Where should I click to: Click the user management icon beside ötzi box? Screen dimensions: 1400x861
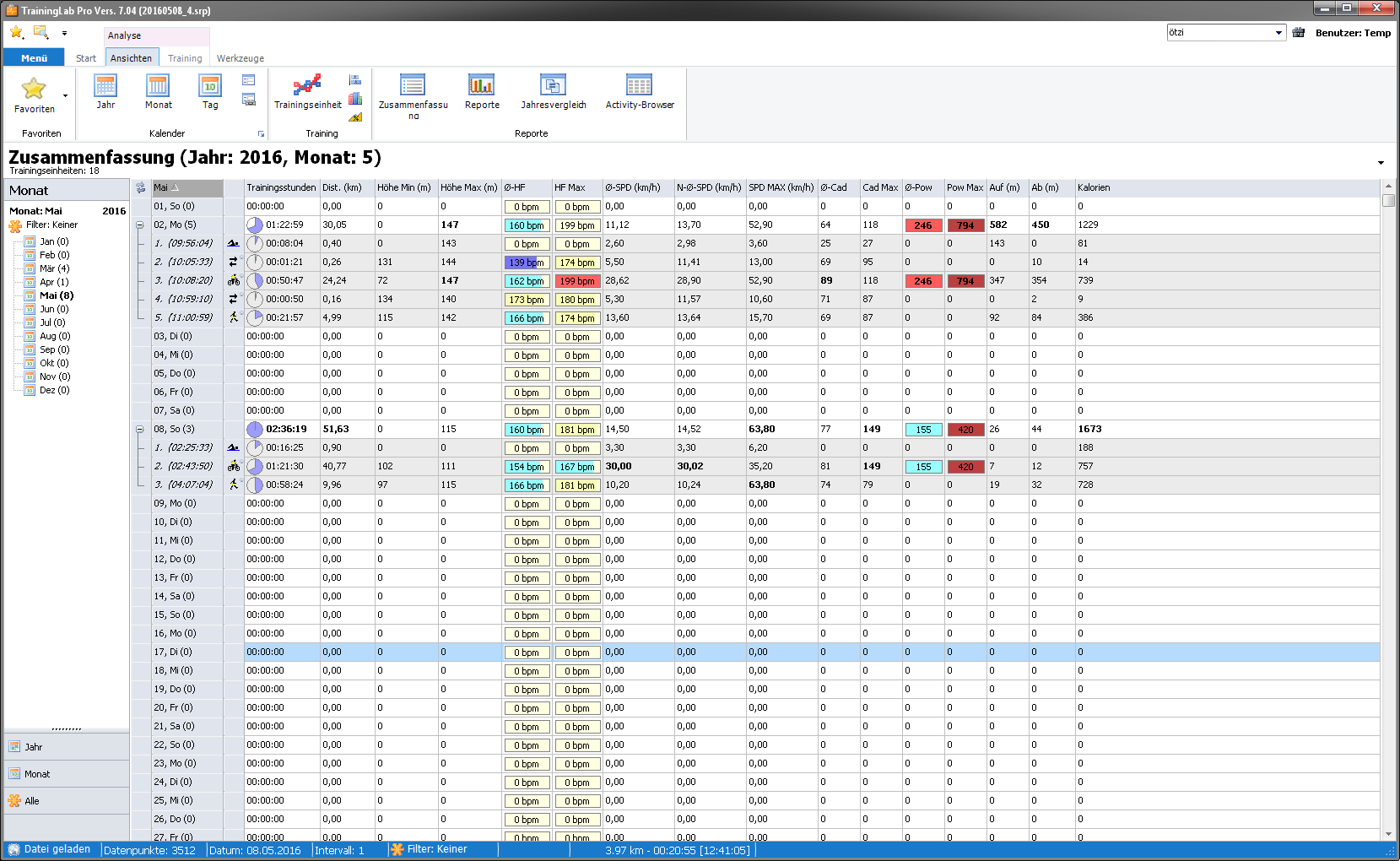click(x=1299, y=33)
